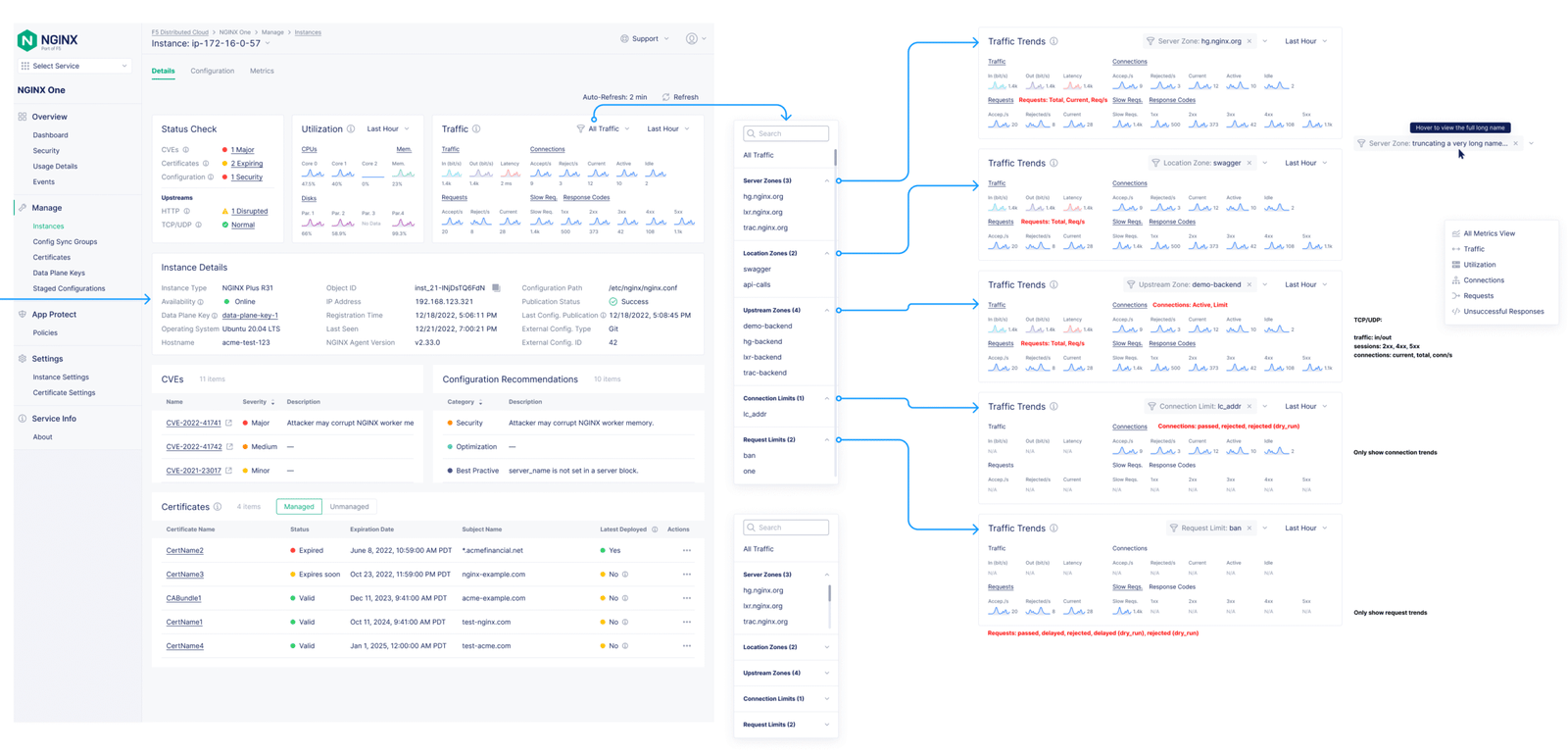The height and width of the screenshot is (756, 1568).
Task: Click the zone filter Search field
Action: 786,133
